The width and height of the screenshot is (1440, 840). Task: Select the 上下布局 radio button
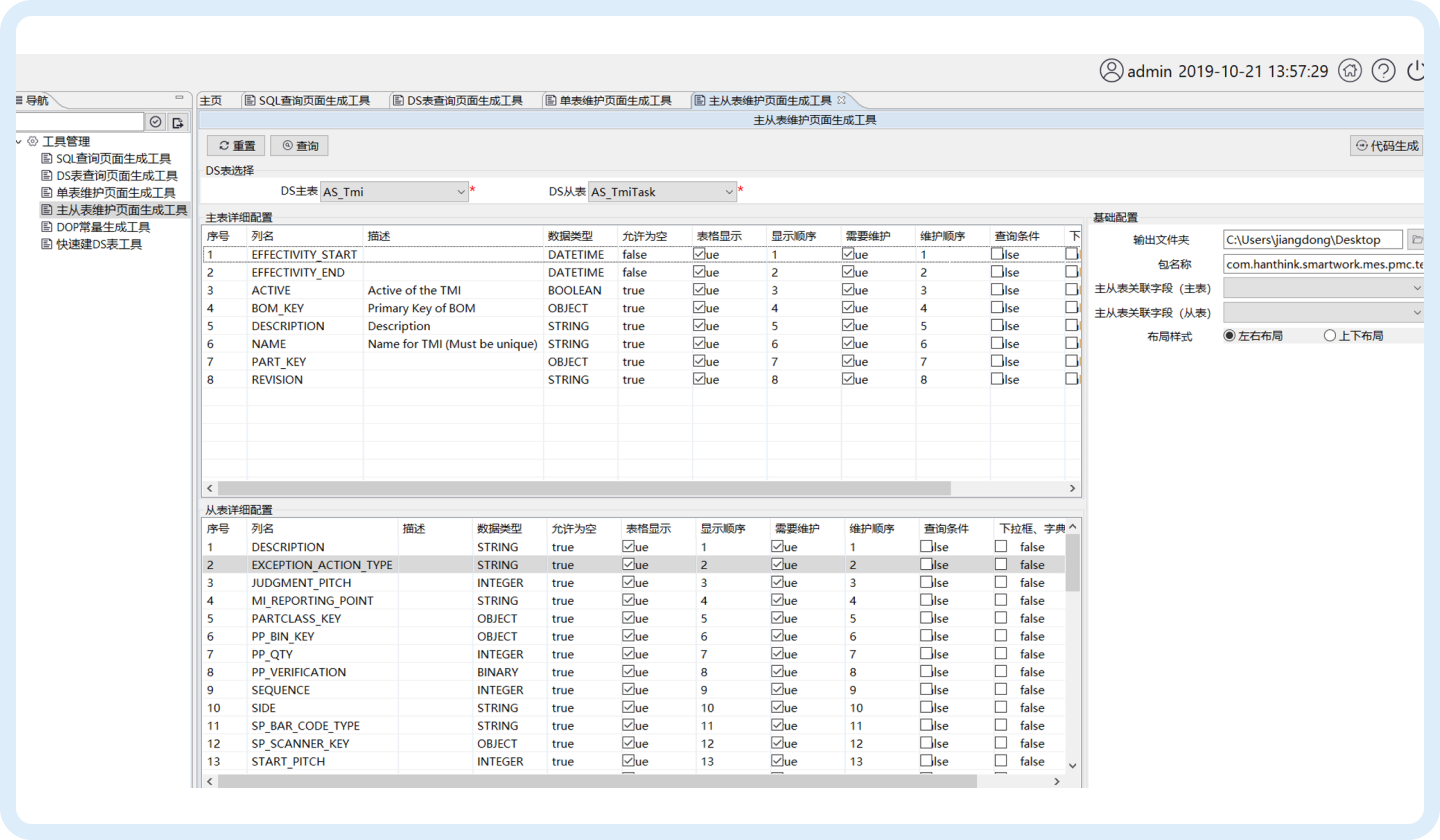[1330, 336]
